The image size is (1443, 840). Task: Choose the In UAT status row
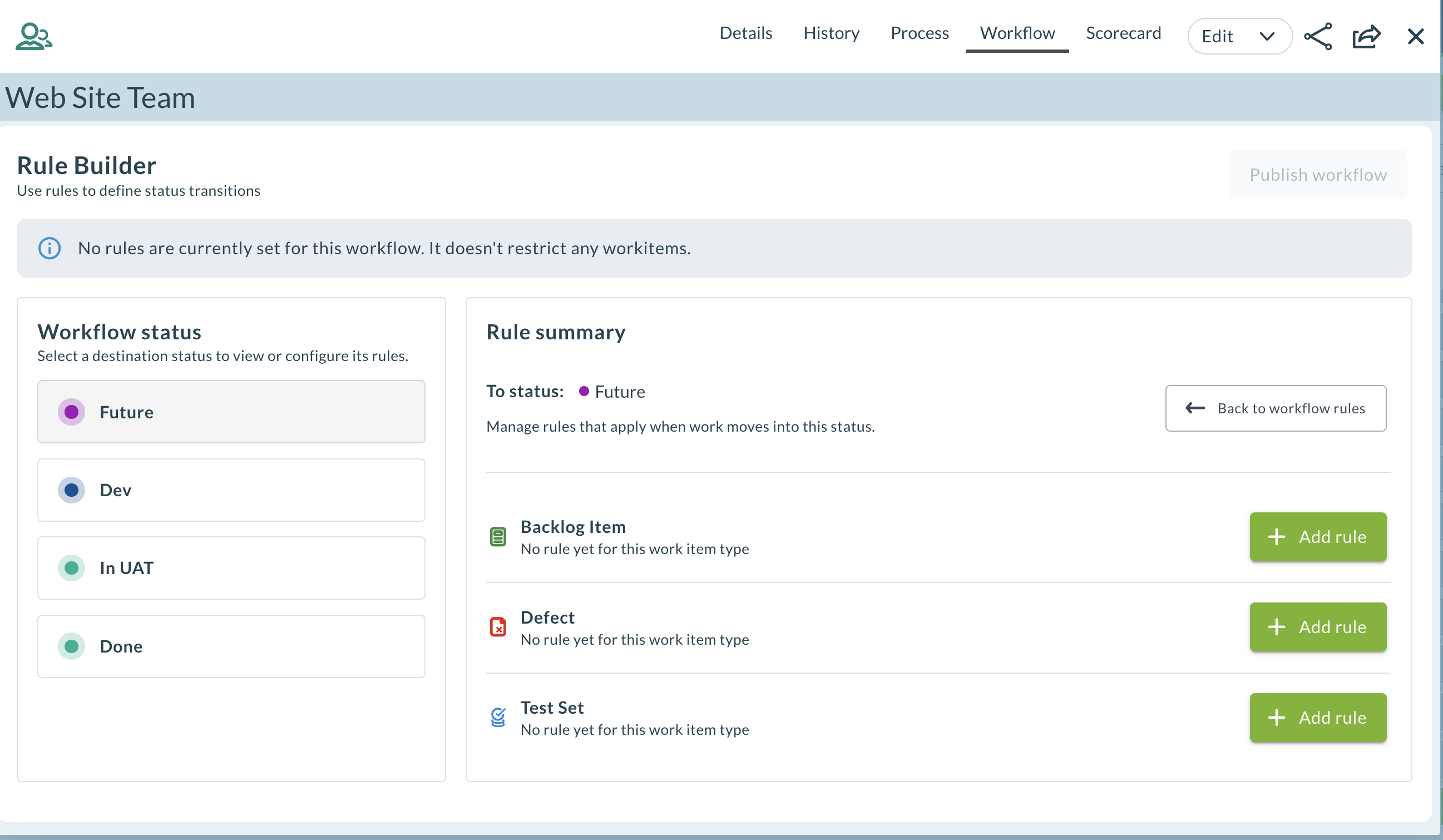231,568
